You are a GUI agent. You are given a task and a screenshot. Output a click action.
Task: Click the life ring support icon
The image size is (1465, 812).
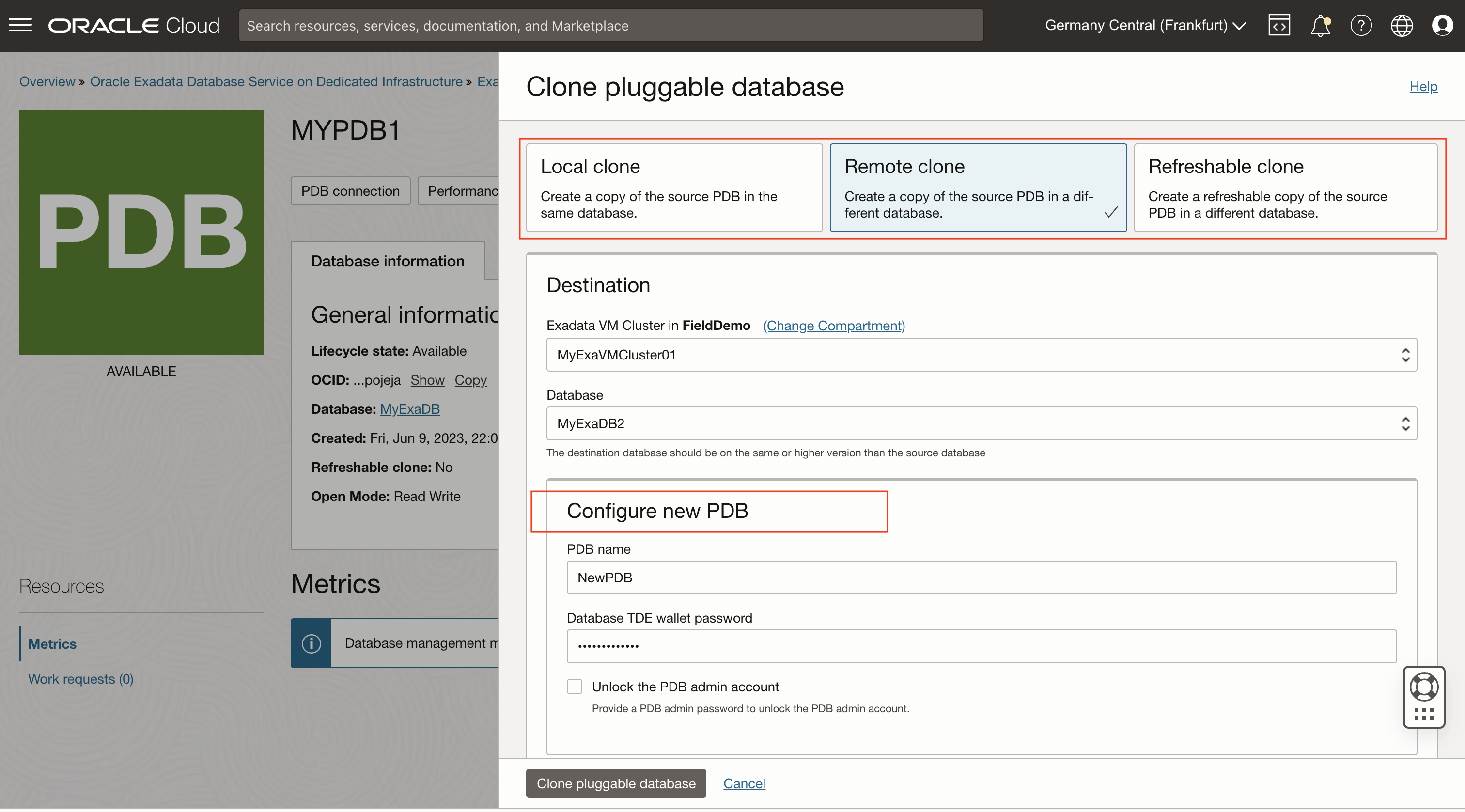[x=1423, y=688]
